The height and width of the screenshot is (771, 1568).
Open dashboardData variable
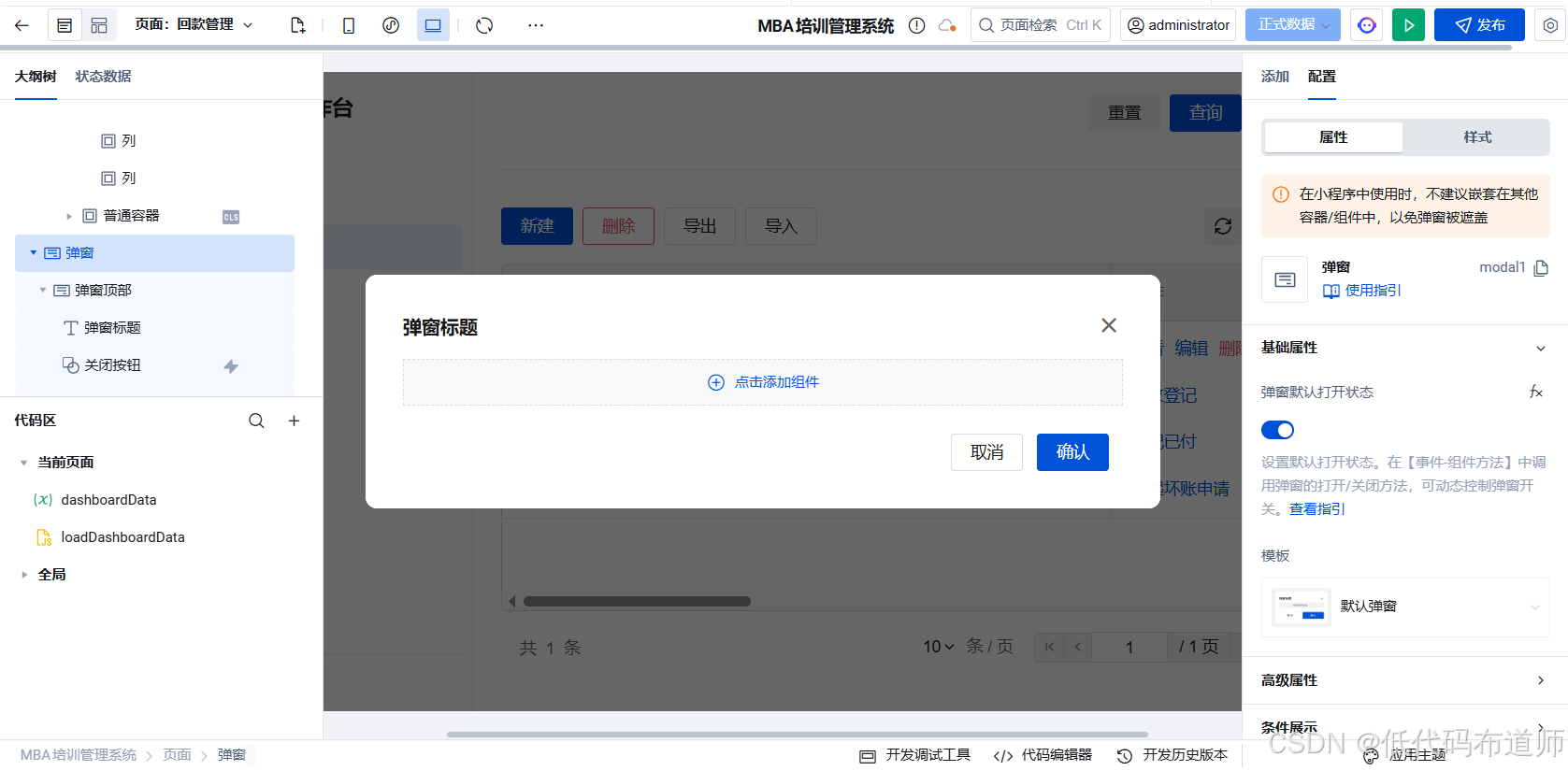pyautogui.click(x=108, y=500)
